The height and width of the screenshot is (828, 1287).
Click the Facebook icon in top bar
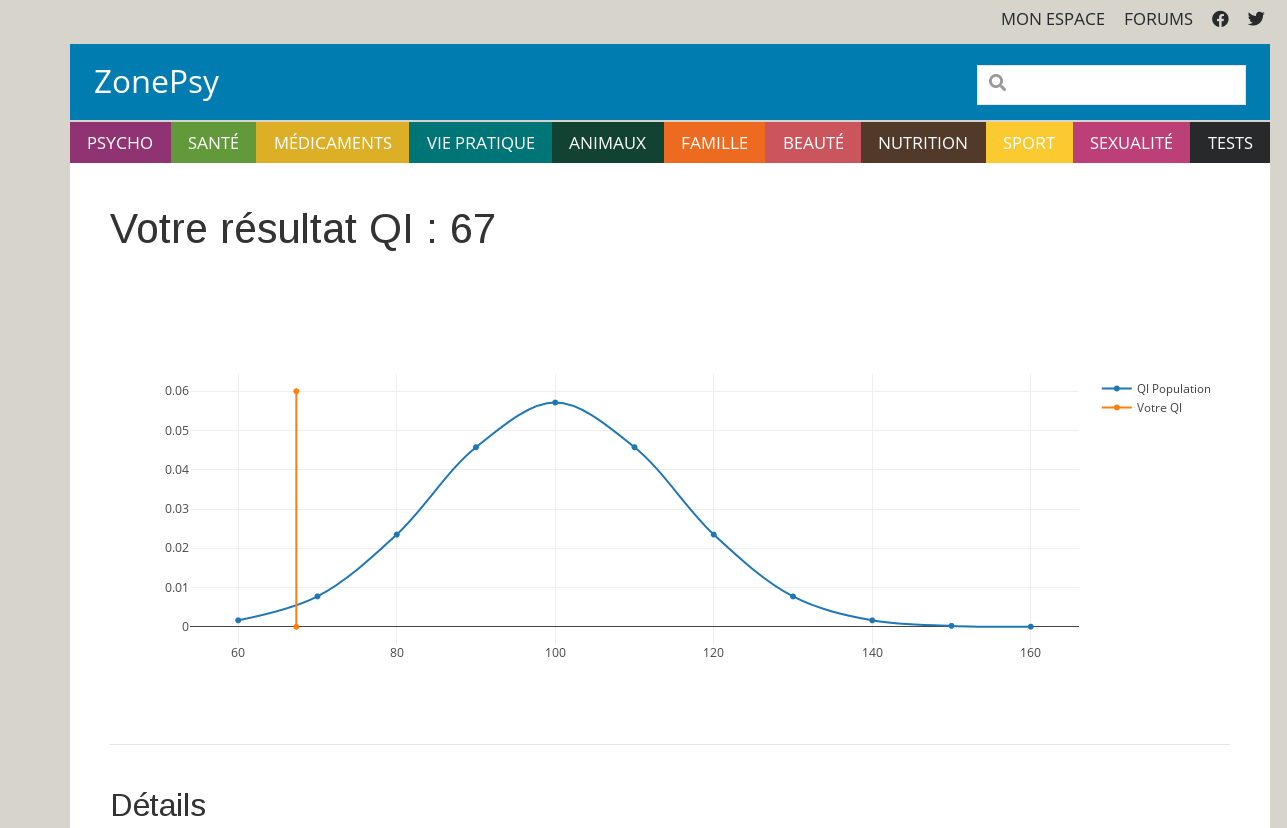(1220, 19)
